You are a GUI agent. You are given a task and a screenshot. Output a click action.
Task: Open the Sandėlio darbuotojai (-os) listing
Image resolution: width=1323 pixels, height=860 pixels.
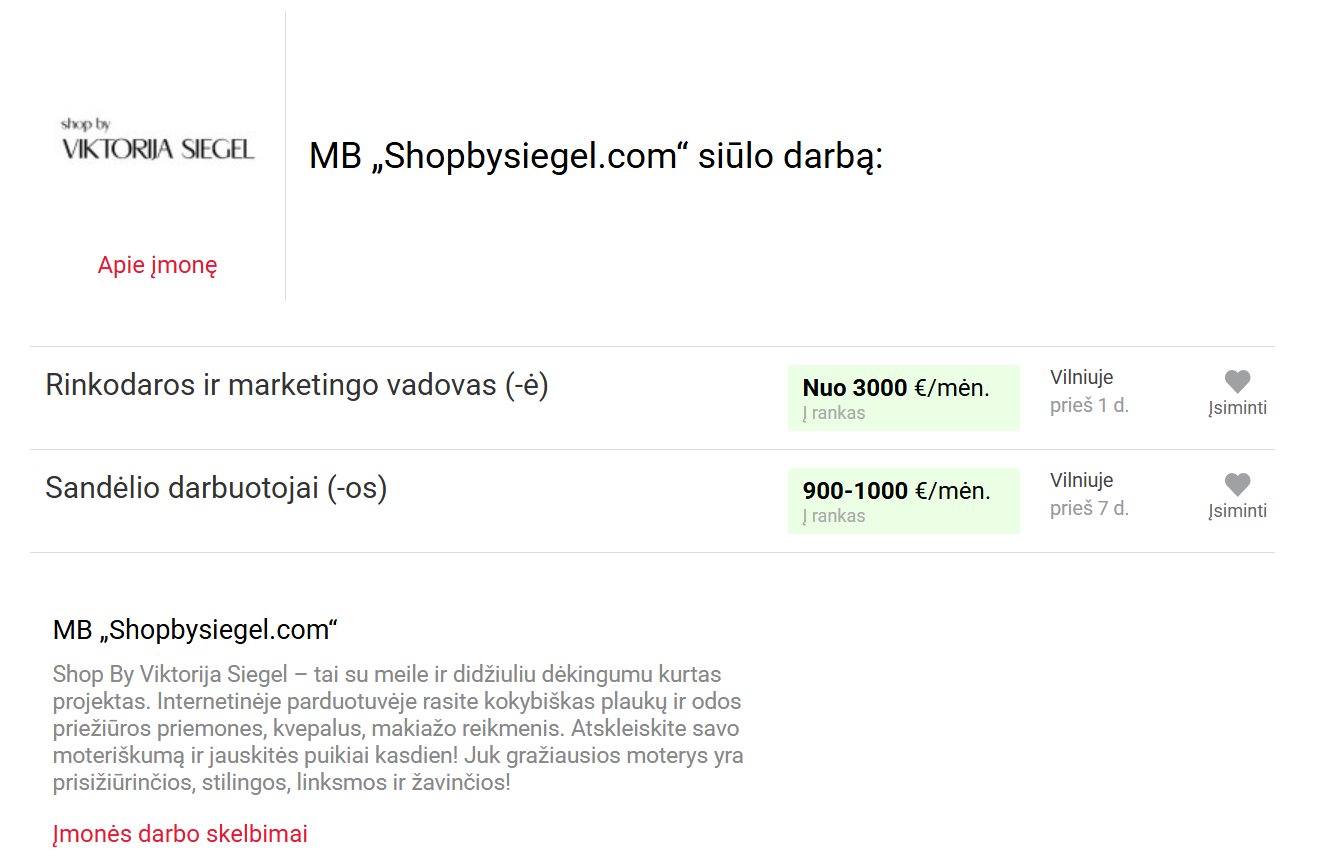(x=216, y=488)
